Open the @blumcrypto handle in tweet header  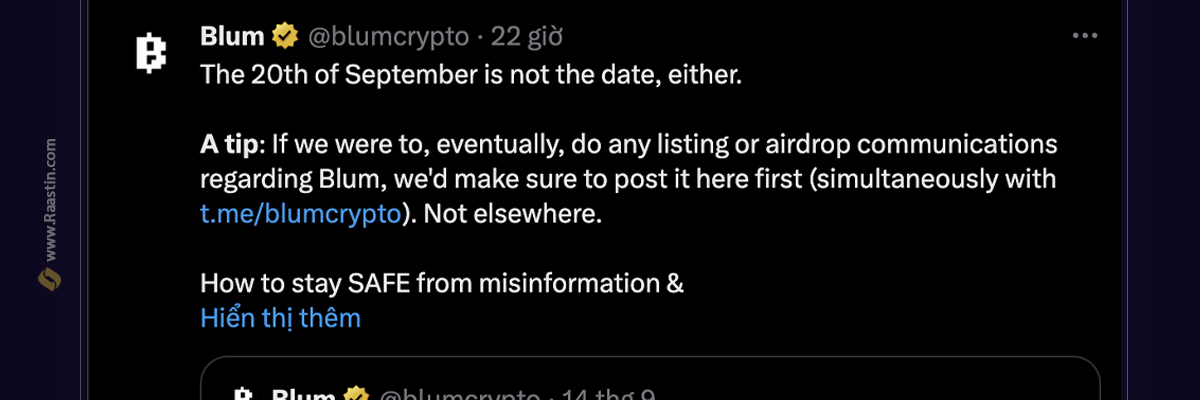coord(387,37)
